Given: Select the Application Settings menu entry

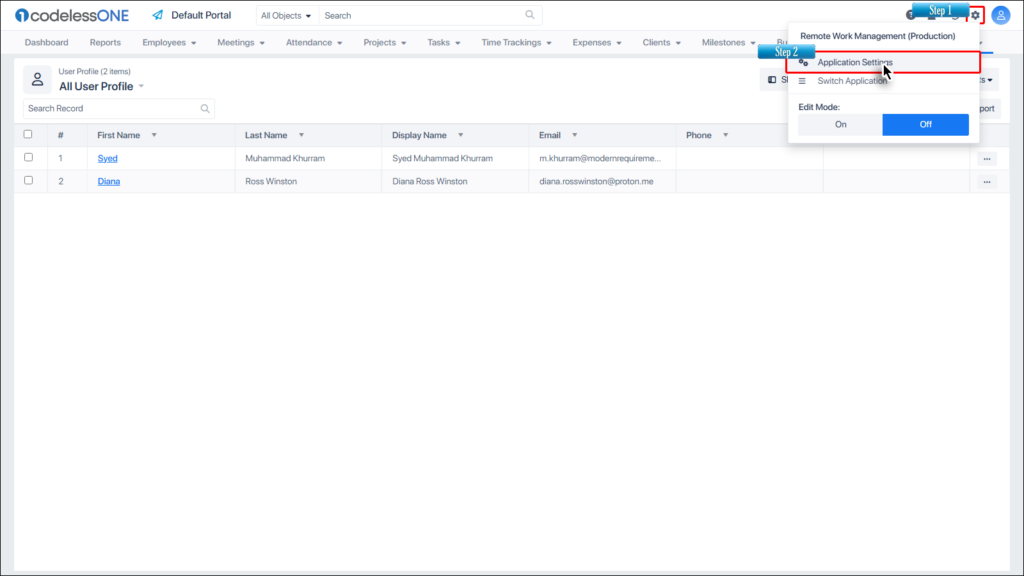Looking at the screenshot, I should click(883, 62).
